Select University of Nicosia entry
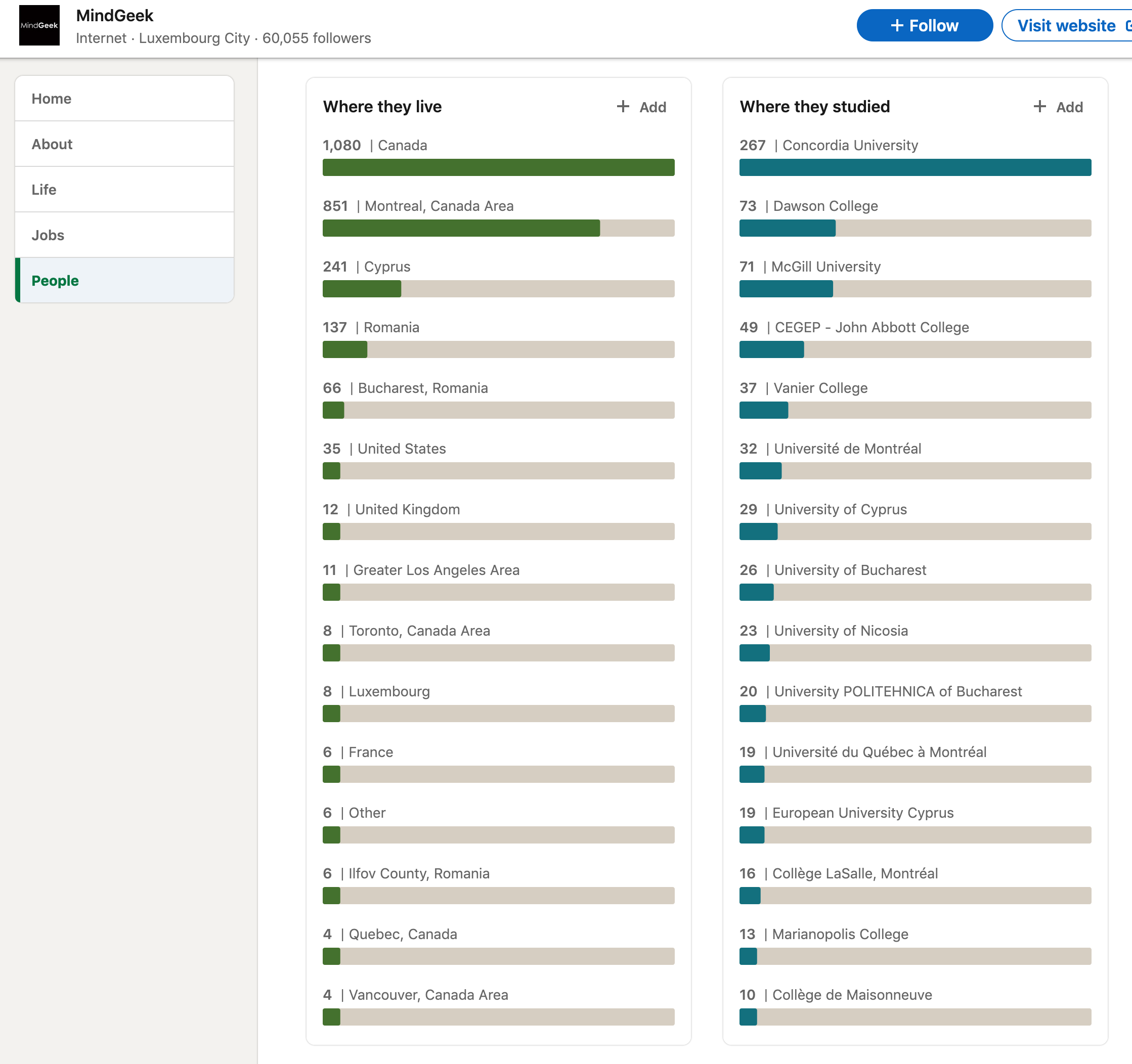 (x=915, y=642)
